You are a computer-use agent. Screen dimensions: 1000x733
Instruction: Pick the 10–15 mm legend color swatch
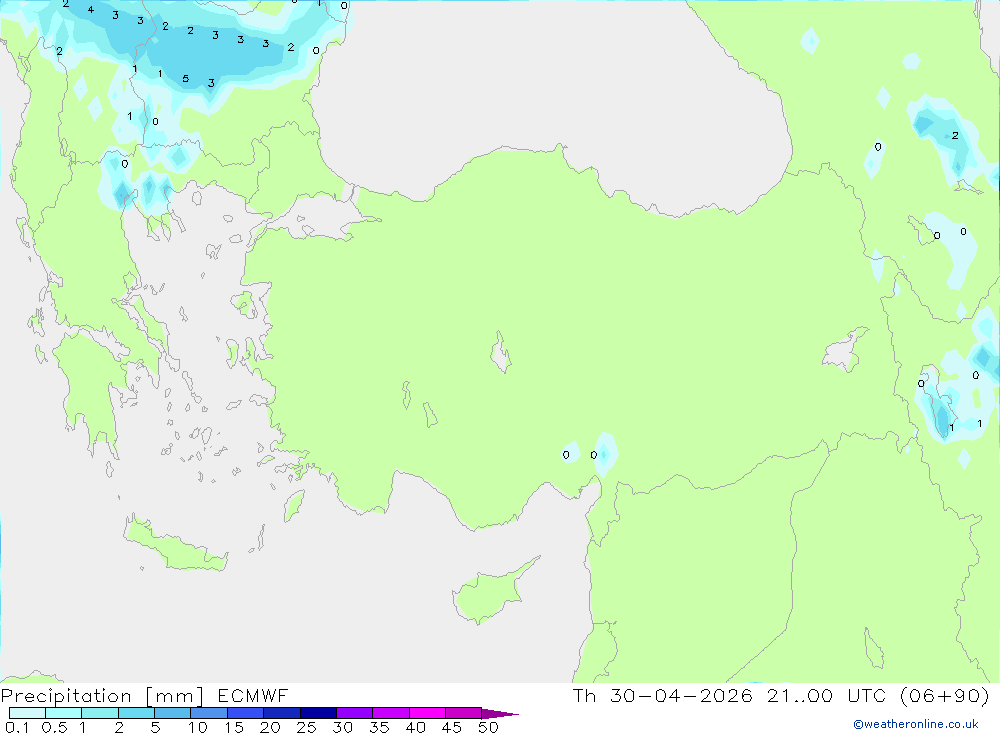(x=209, y=713)
